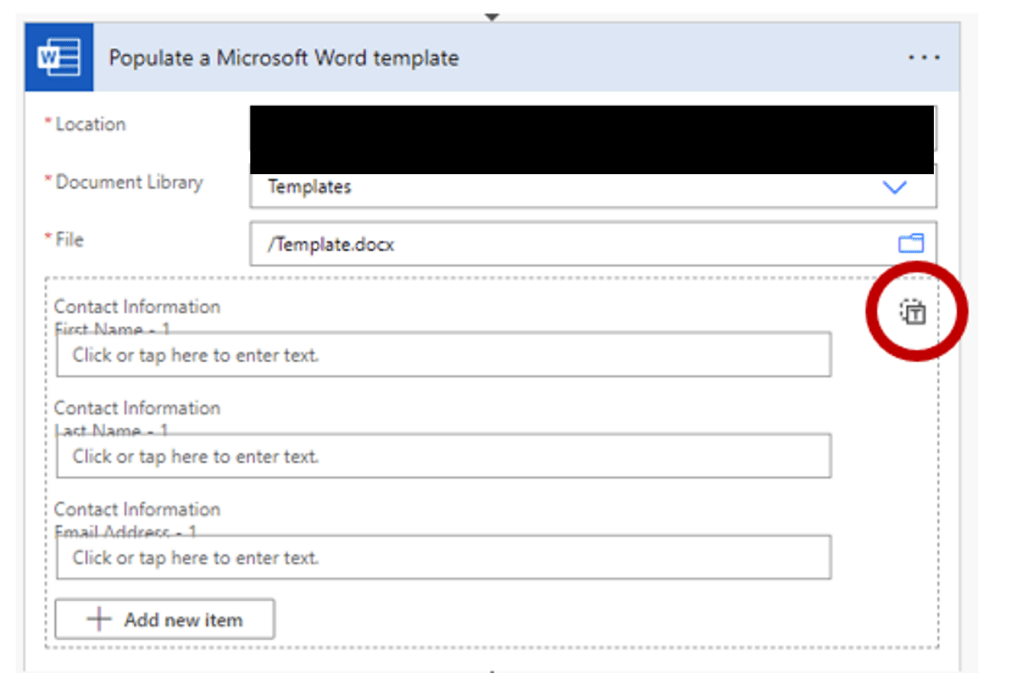
Task: Open the folder picker in the File field
Action: click(x=910, y=243)
